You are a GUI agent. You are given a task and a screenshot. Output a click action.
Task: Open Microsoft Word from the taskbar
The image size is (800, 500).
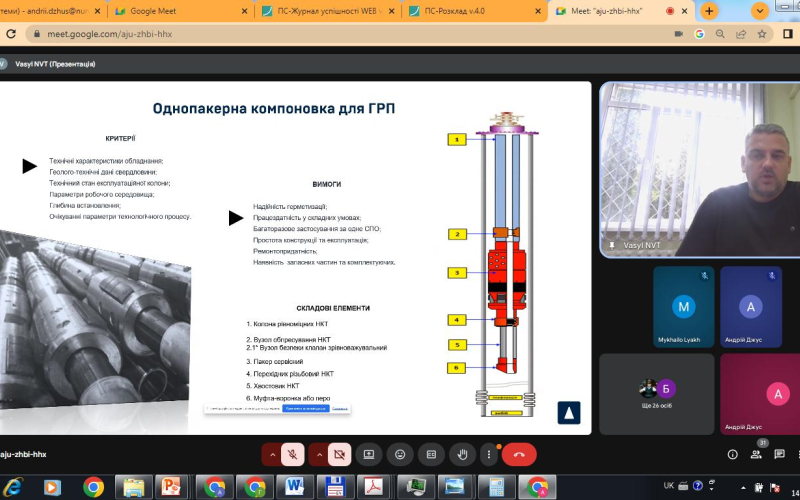(297, 487)
